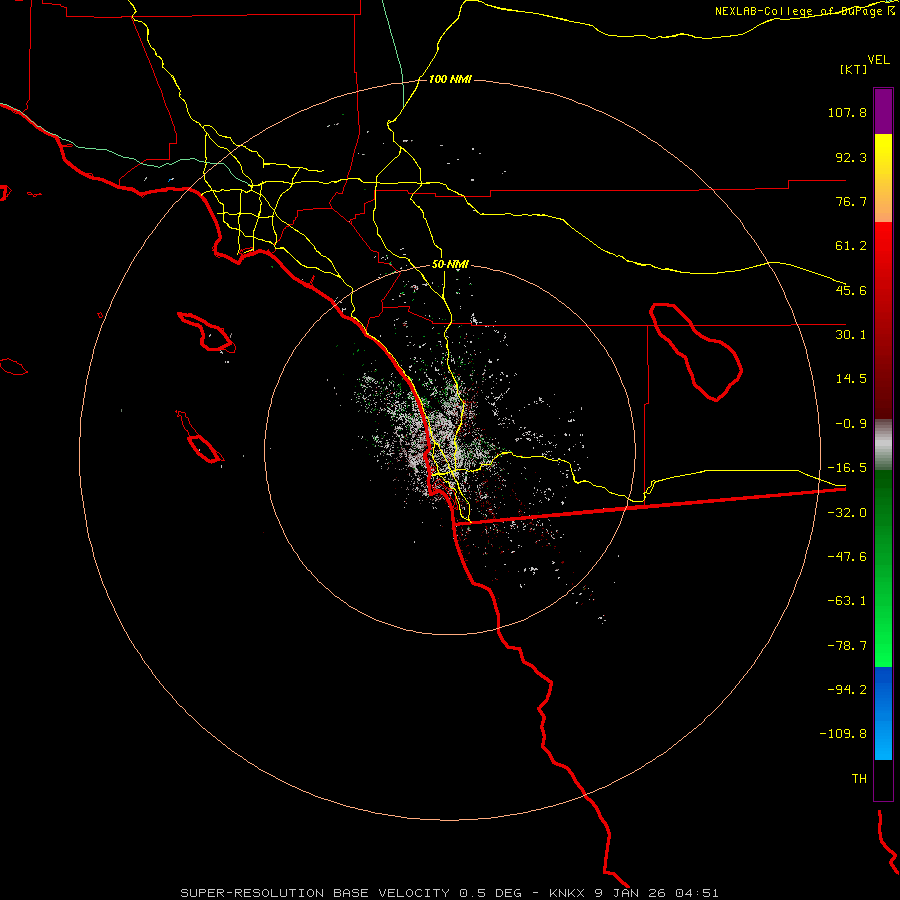
Task: Click the 100 NMI range ring label
Action: 450,79
